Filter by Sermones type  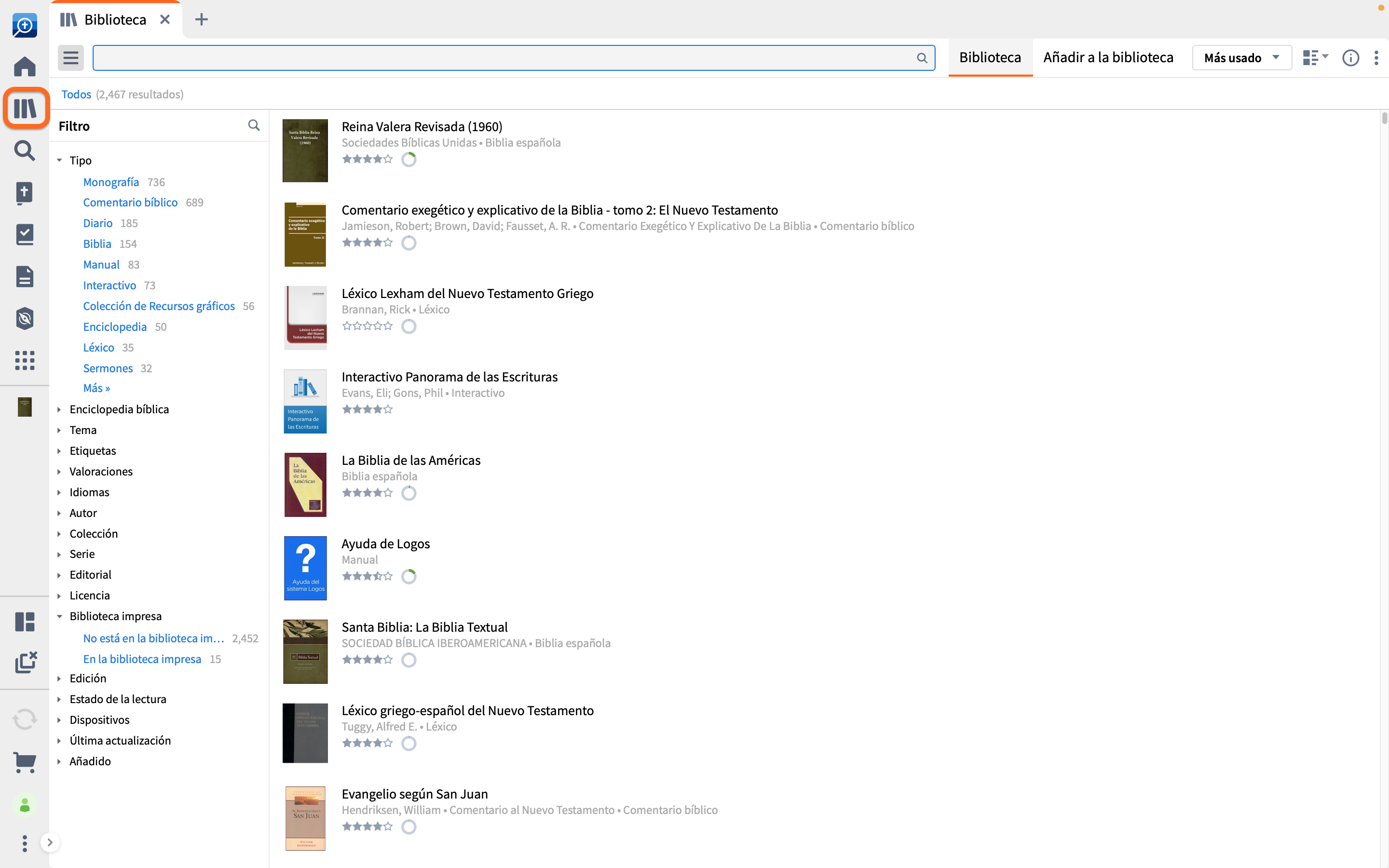coord(108,368)
